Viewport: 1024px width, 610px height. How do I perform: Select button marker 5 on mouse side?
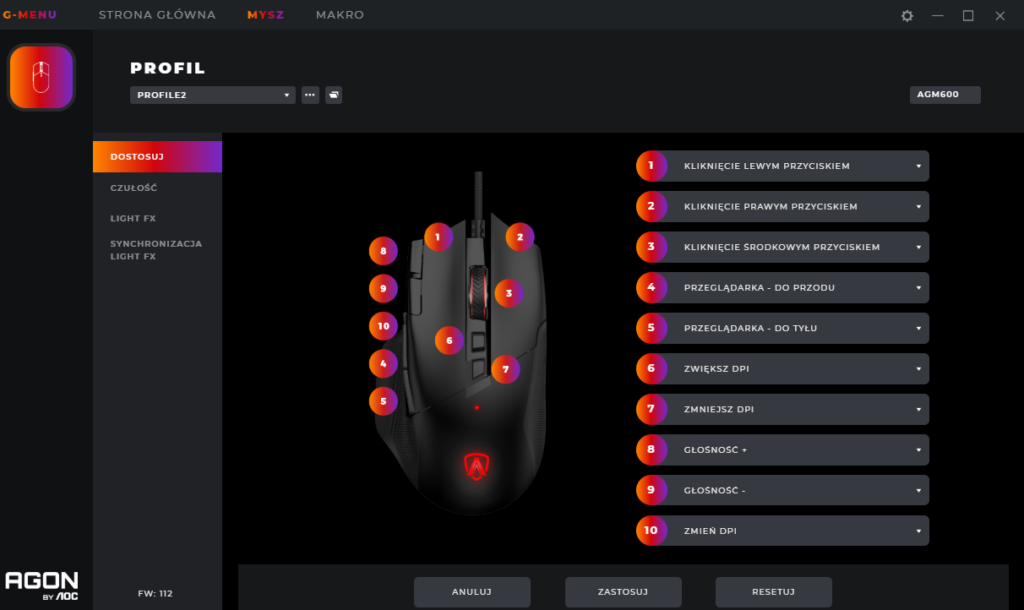pyautogui.click(x=383, y=401)
